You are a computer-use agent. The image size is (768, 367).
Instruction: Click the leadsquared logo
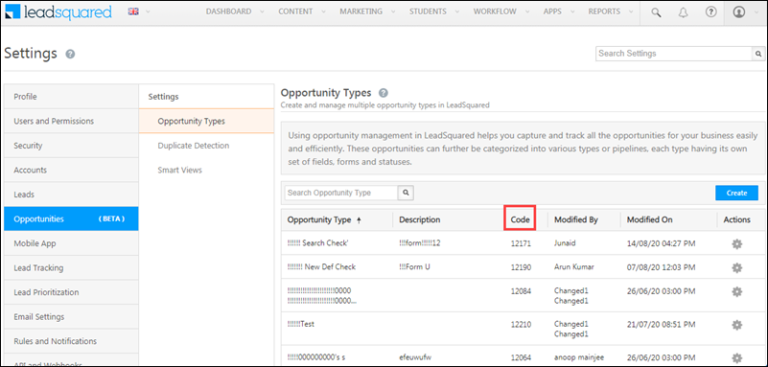click(x=59, y=12)
